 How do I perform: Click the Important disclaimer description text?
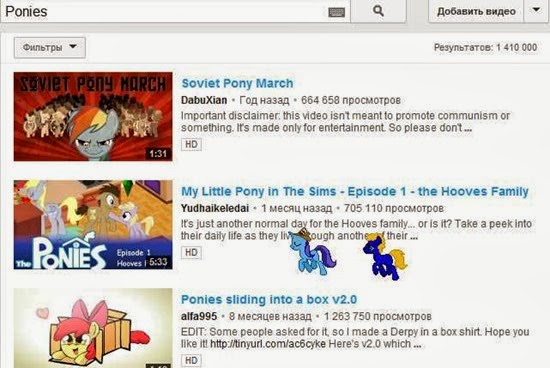[x=346, y=122]
